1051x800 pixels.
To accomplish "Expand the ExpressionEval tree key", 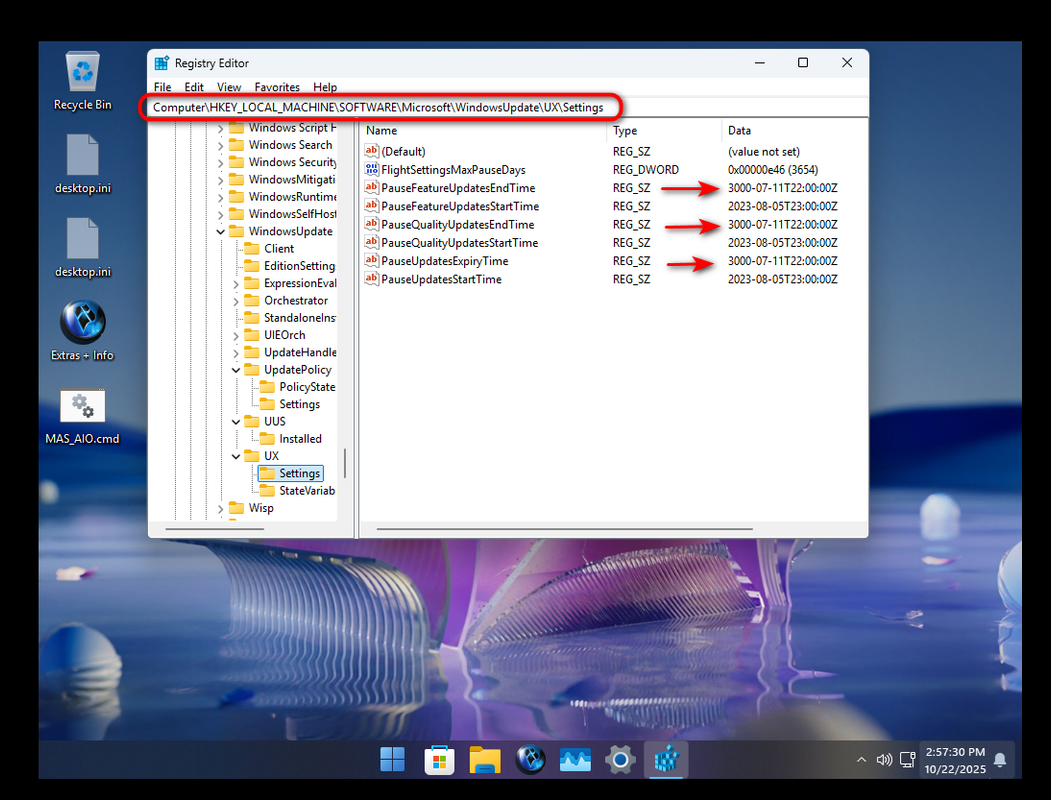I will click(x=236, y=283).
